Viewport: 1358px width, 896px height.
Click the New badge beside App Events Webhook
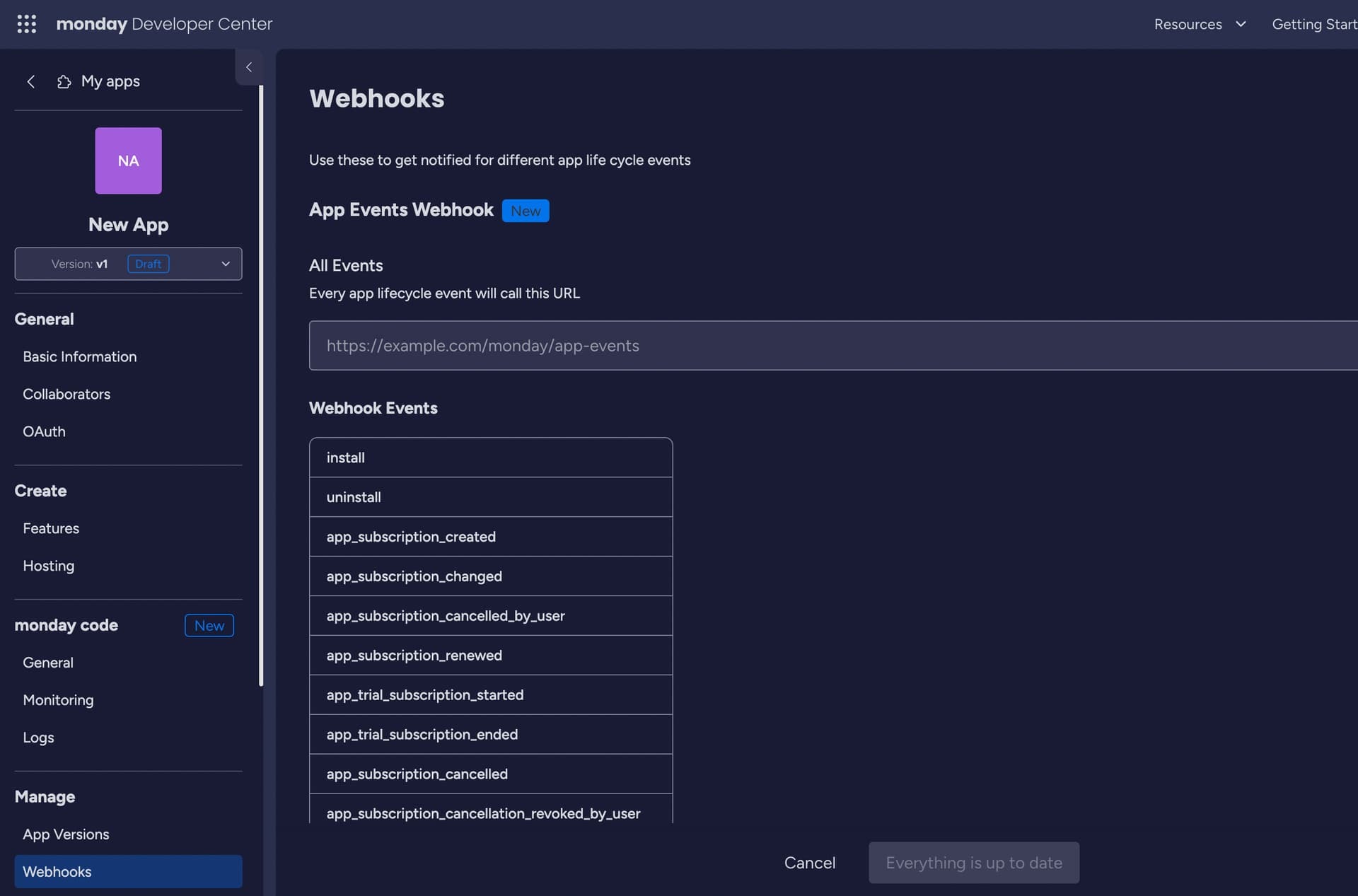coord(526,211)
